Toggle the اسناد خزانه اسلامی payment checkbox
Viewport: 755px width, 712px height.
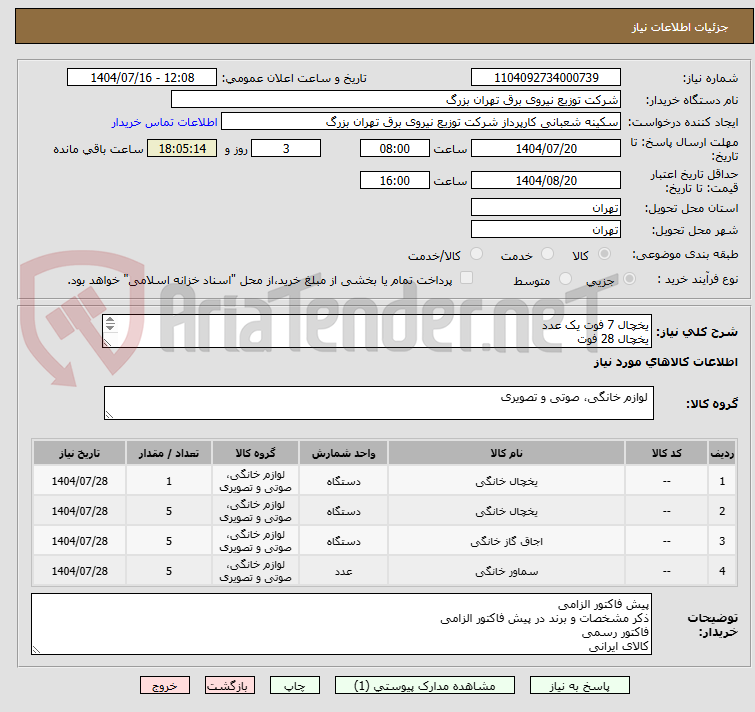pyautogui.click(x=466, y=278)
